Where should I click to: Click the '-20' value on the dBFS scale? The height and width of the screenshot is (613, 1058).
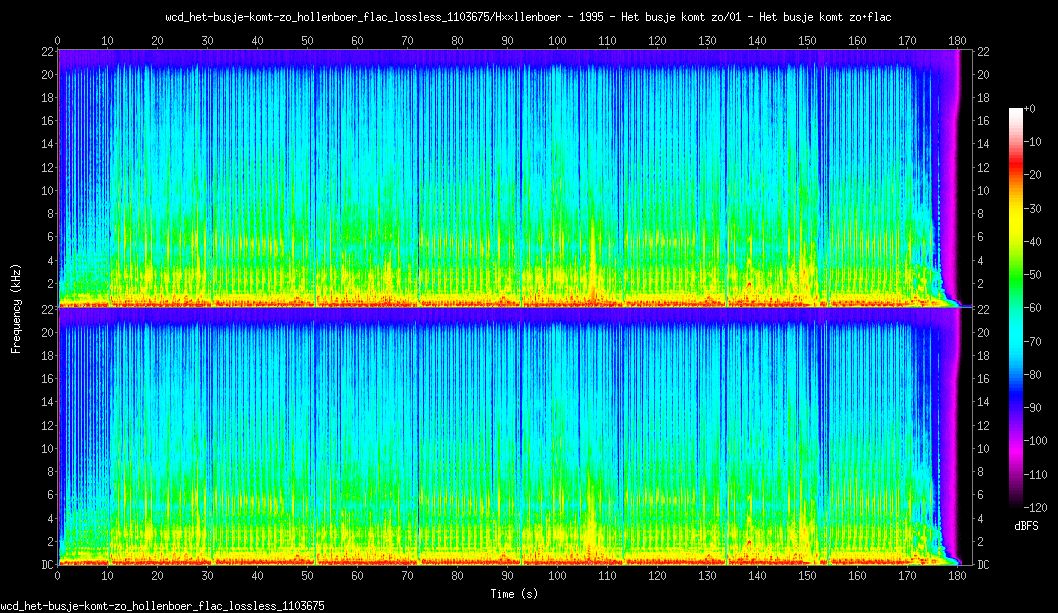click(1033, 175)
